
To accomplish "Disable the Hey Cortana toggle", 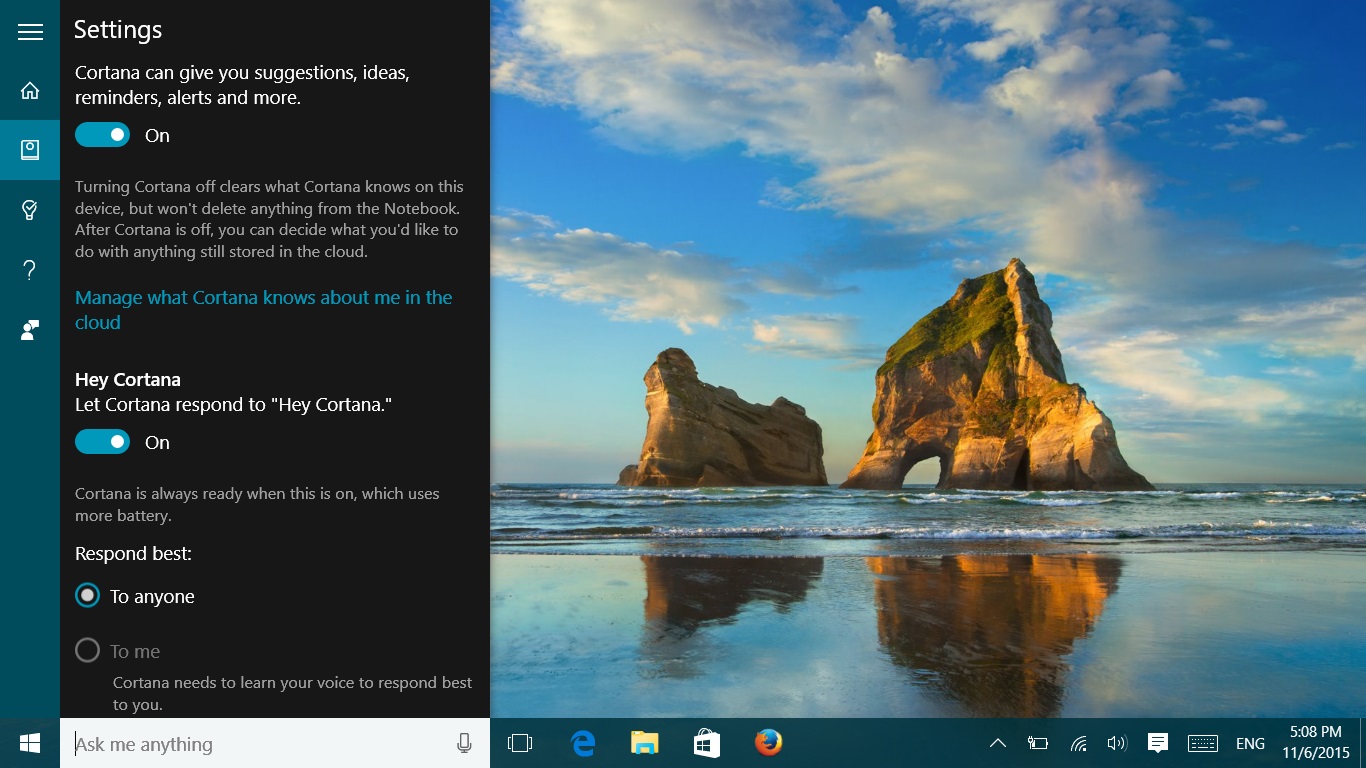I will 103,442.
